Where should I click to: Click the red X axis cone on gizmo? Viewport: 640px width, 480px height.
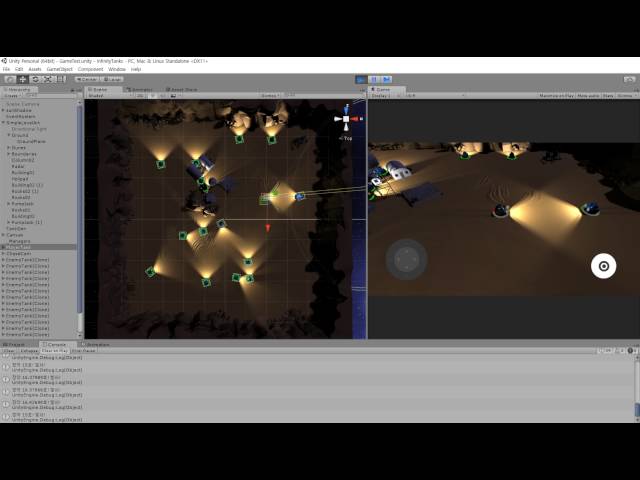point(354,119)
